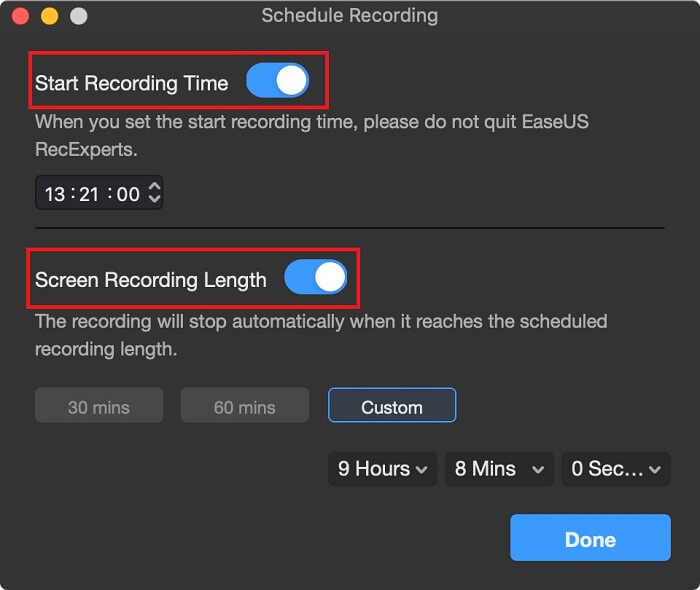
Task: Click the chevron beside 8 Mins
Action: (538, 470)
